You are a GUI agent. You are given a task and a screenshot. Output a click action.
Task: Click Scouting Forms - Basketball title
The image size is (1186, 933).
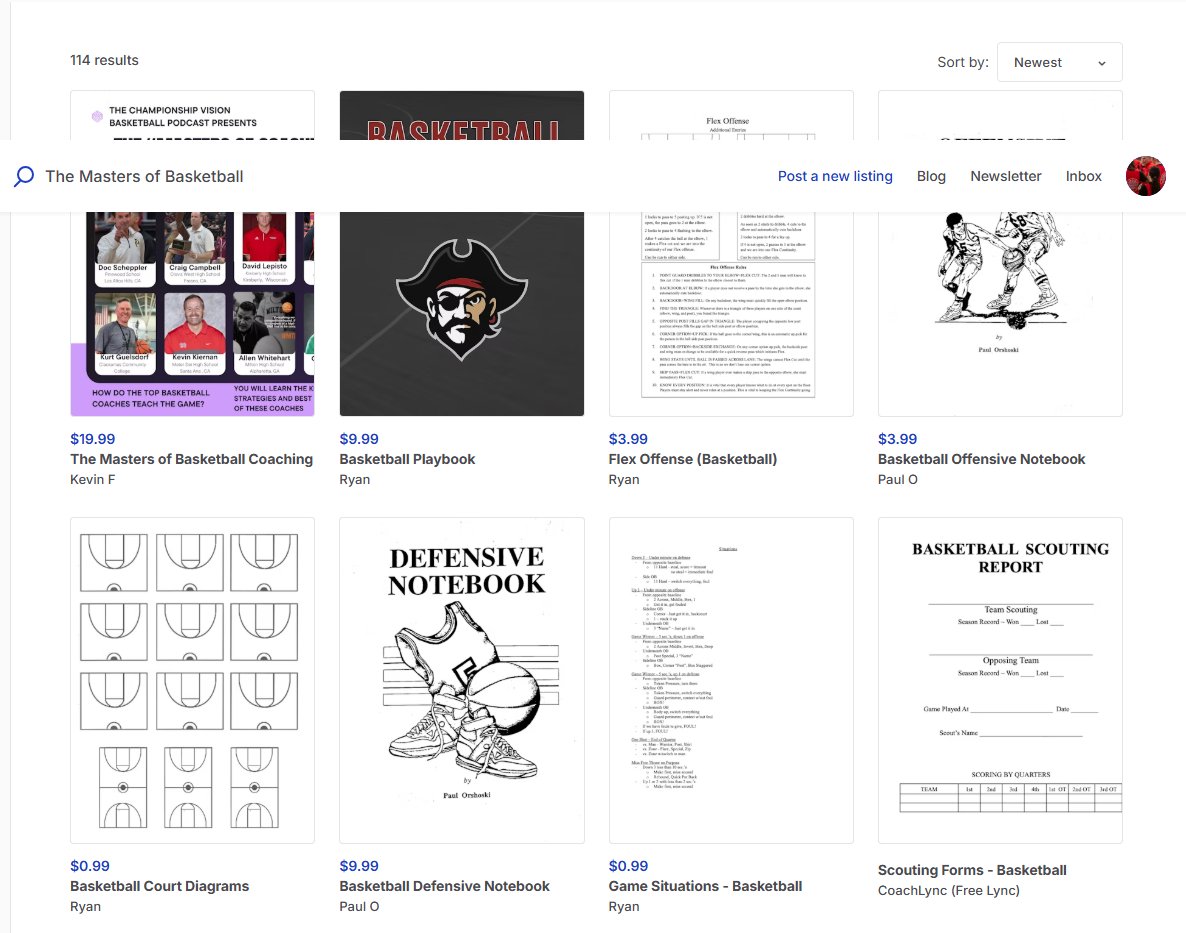click(x=972, y=870)
